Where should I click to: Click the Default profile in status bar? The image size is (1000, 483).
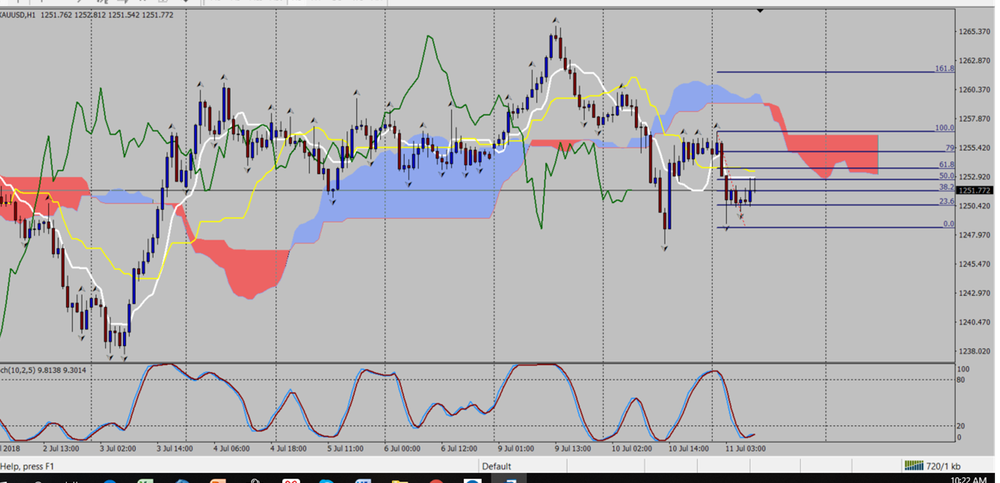[496, 466]
